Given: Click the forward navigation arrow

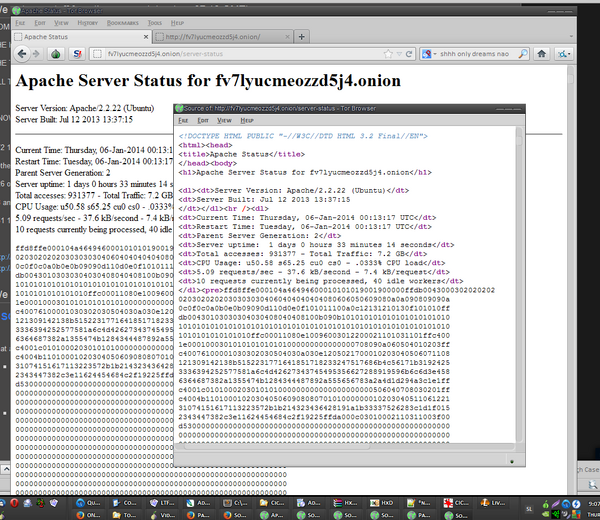Looking at the screenshot, I should 36,54.
